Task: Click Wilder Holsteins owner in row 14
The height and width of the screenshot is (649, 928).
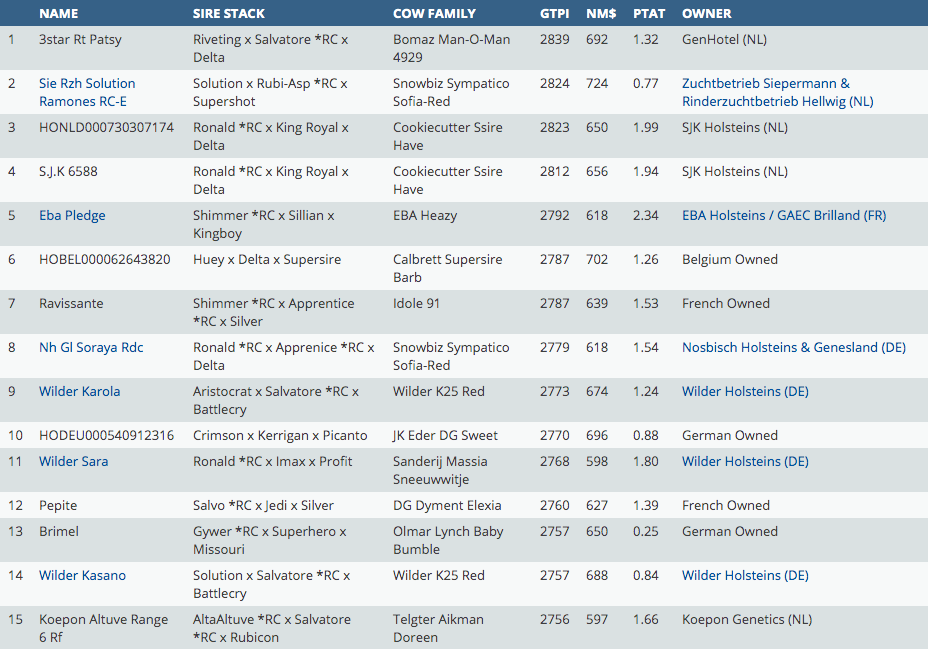Action: [x=745, y=575]
